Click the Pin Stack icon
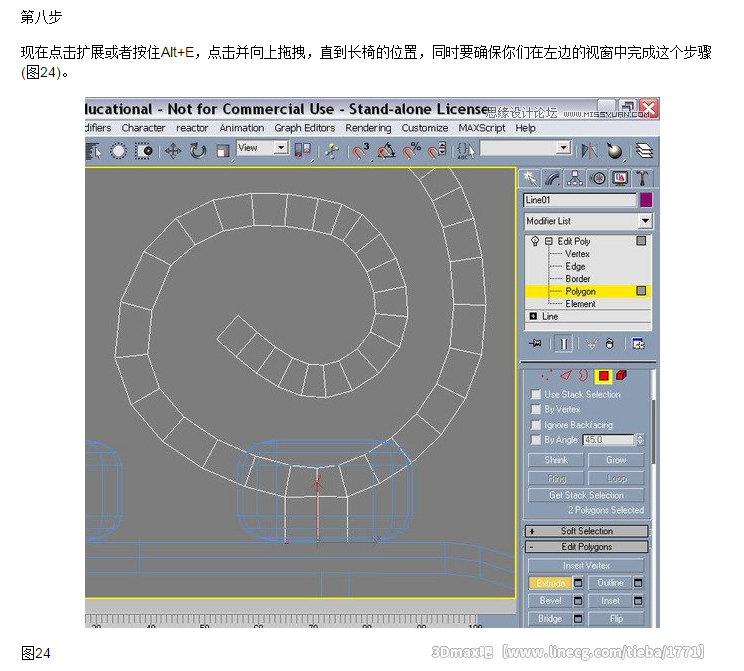This screenshot has height=671, width=744. point(536,343)
